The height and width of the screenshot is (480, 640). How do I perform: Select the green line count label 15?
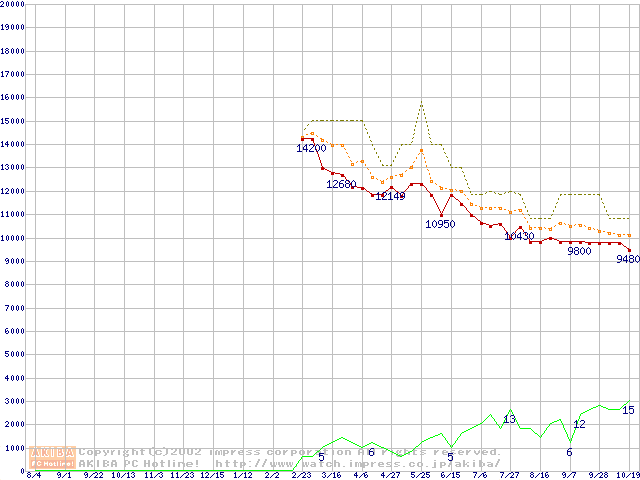pos(628,410)
